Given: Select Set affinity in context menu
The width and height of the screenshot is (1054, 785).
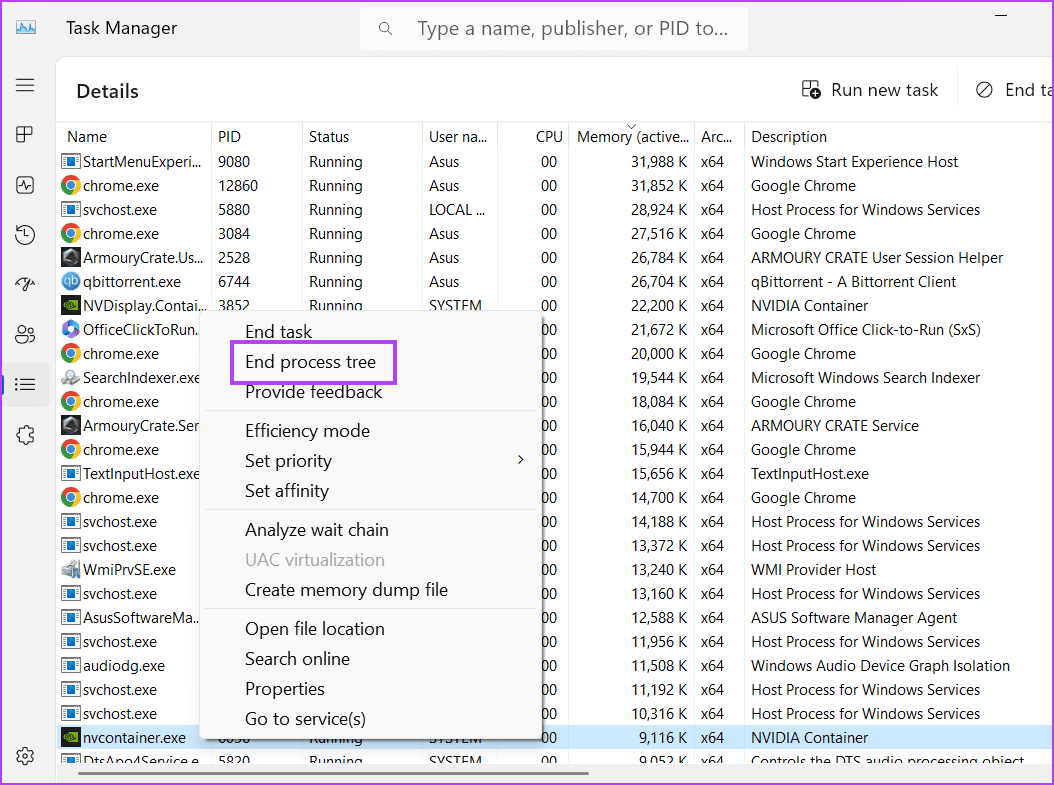Looking at the screenshot, I should (x=286, y=491).
